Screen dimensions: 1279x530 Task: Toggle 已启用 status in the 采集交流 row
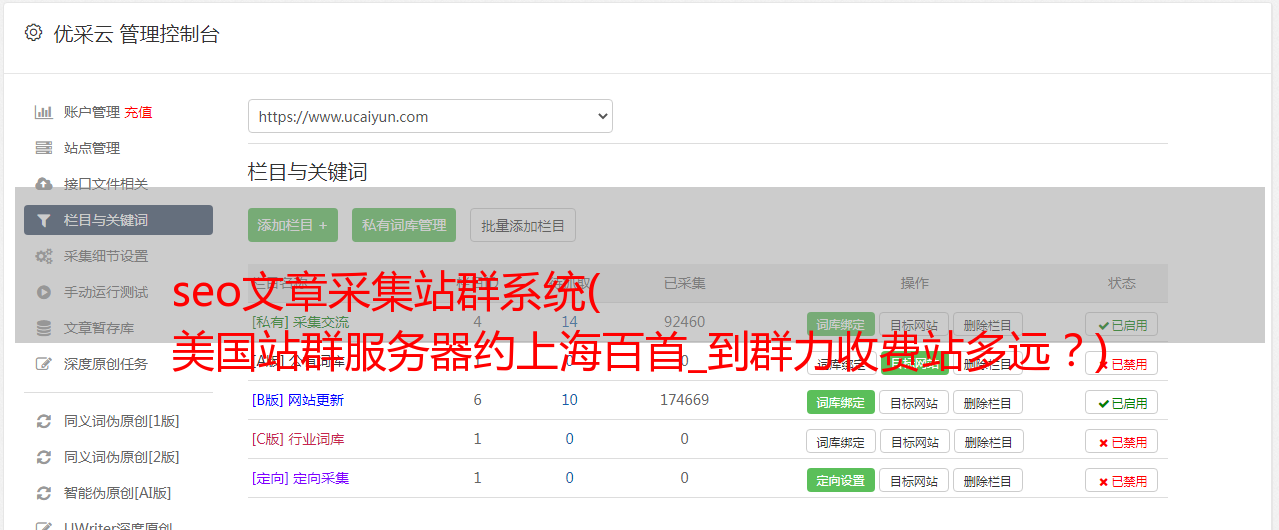click(x=1122, y=324)
